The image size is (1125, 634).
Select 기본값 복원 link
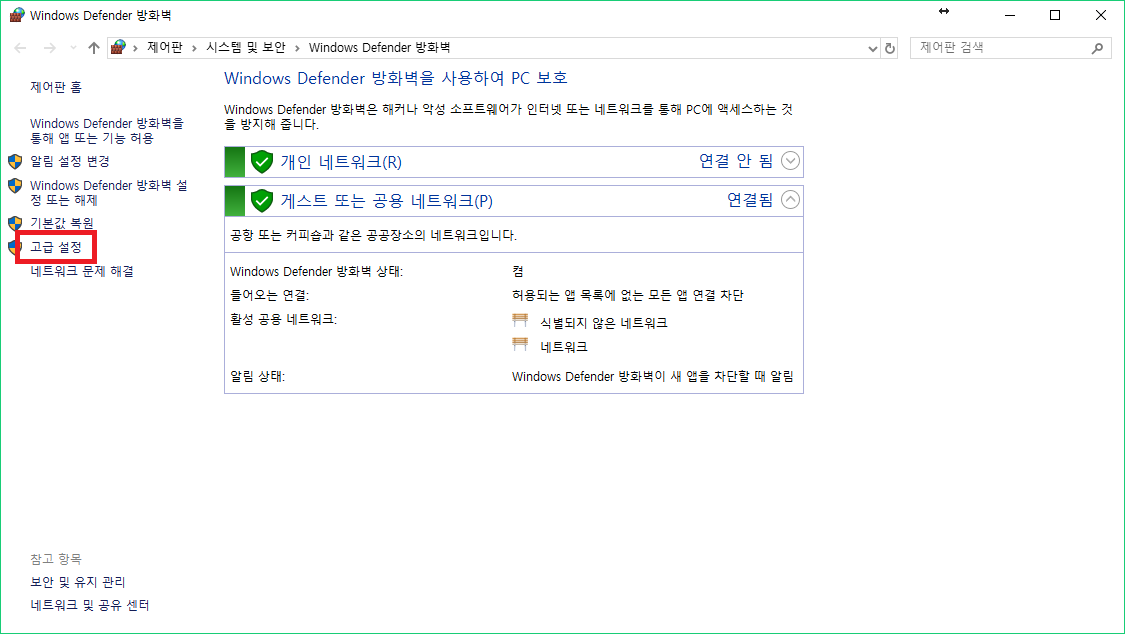pos(62,223)
